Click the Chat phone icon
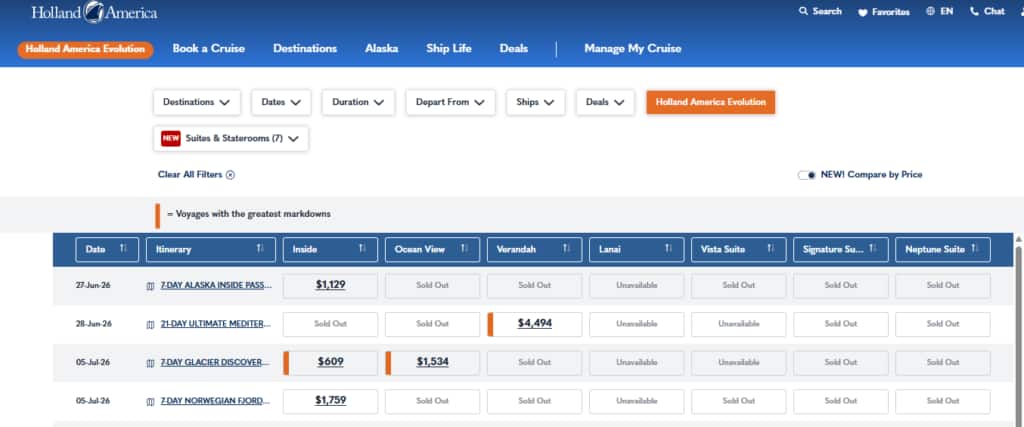1024x427 pixels. (974, 11)
